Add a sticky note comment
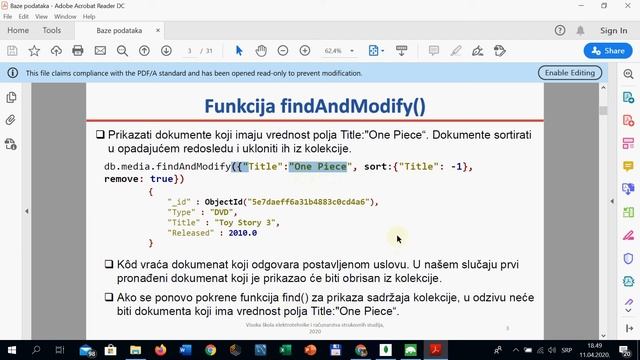Screen dimensions: 640x360 click(x=433, y=51)
